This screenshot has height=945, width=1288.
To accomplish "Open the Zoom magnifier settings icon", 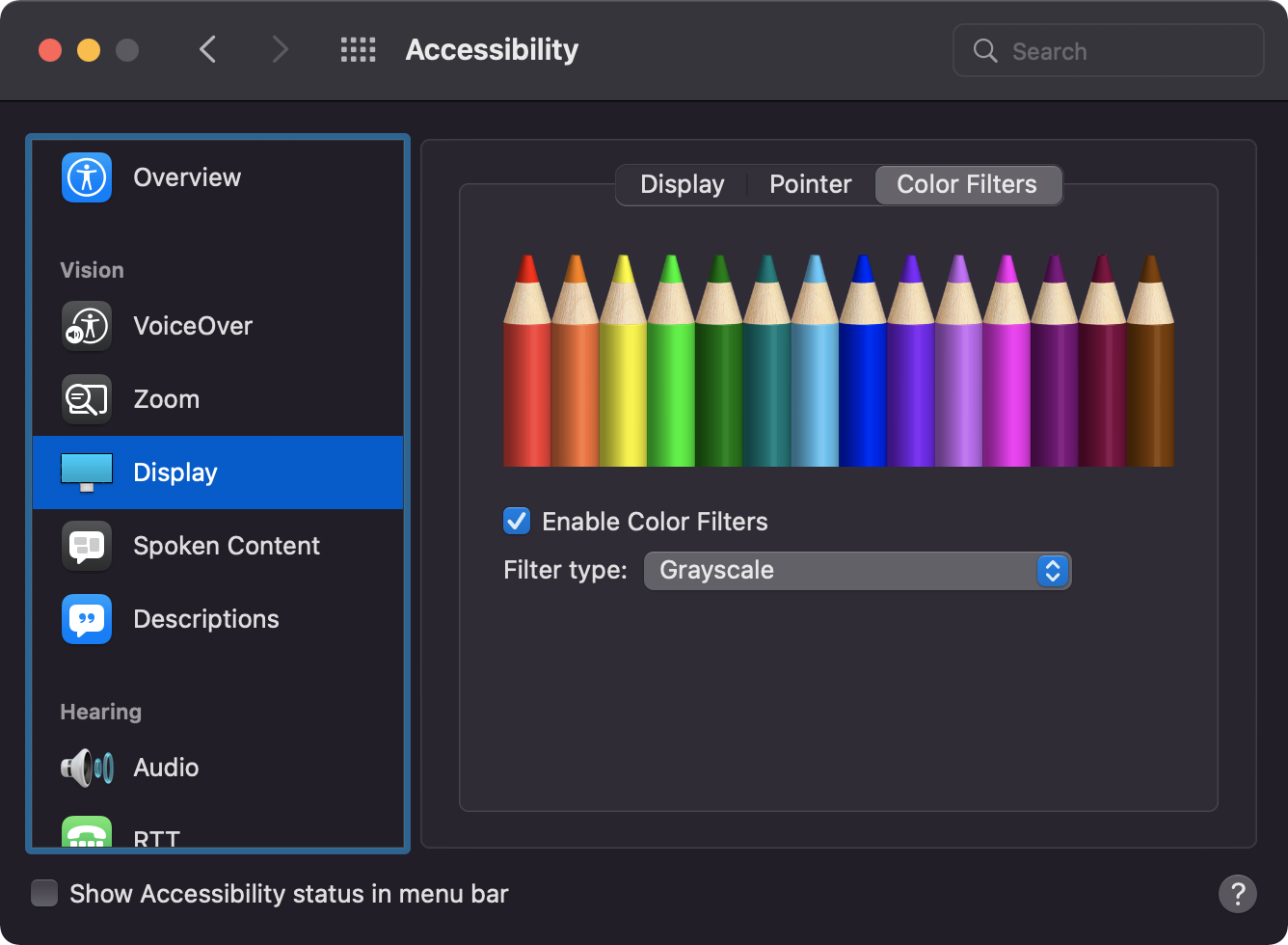I will tap(87, 399).
